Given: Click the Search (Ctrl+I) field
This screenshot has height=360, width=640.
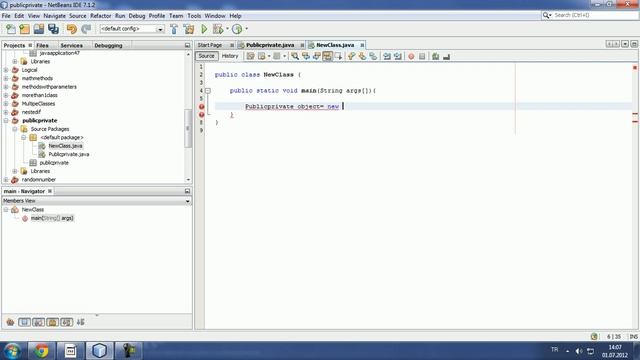Looking at the screenshot, I should 590,15.
